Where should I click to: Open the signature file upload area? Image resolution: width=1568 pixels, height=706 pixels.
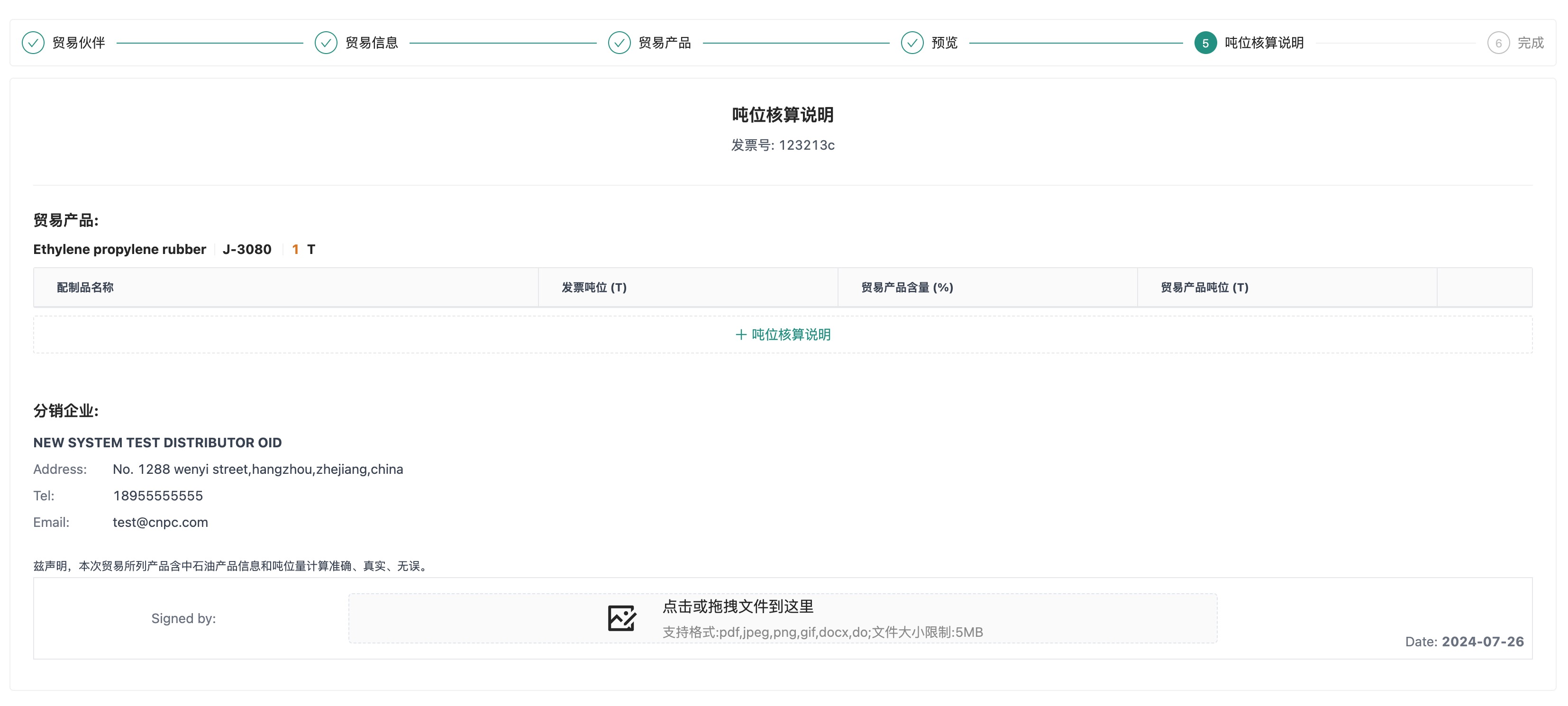pos(783,618)
